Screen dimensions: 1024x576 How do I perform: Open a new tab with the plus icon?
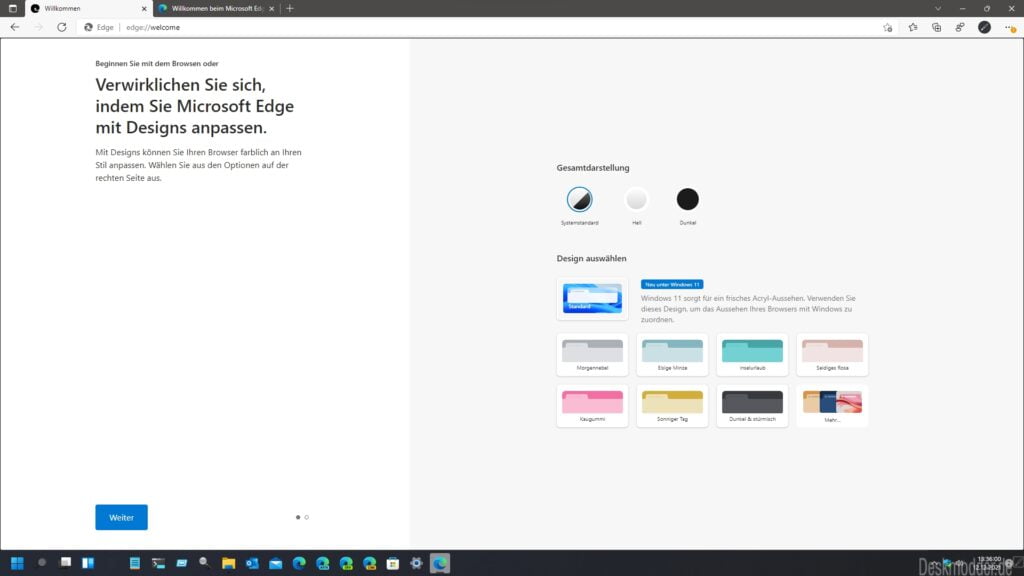click(x=290, y=8)
